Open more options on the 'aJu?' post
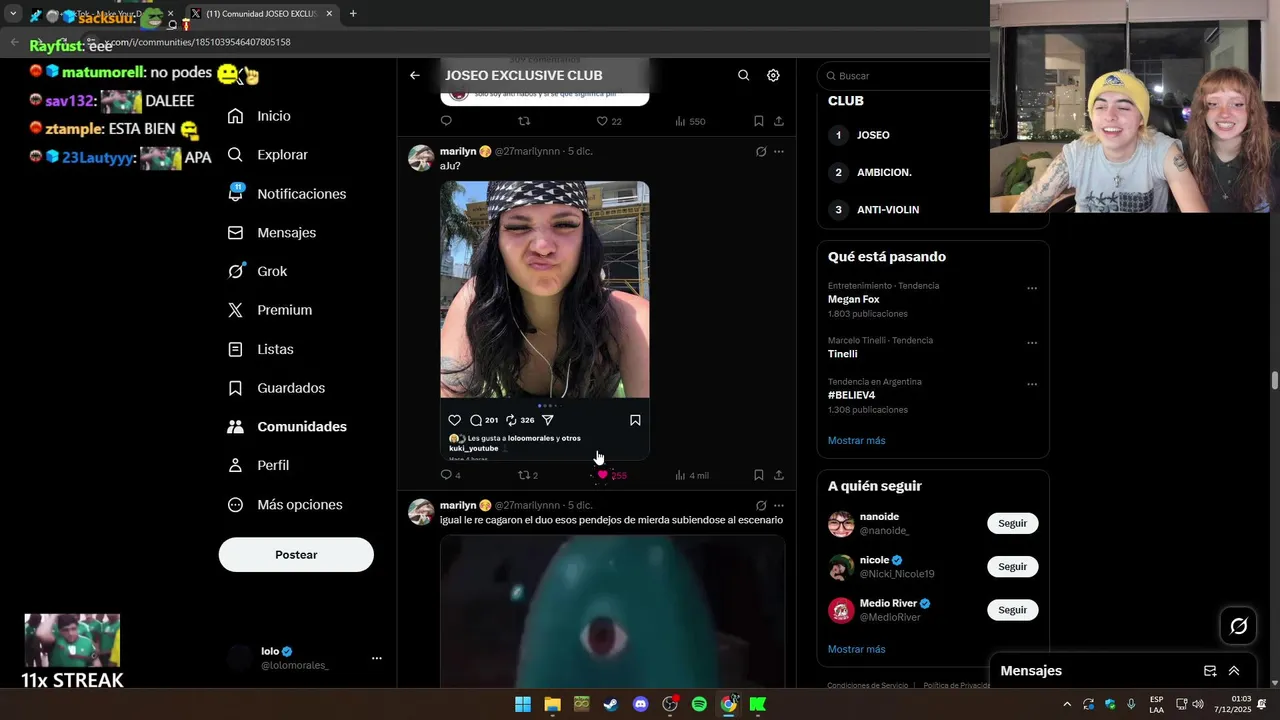The width and height of the screenshot is (1280, 720). (x=779, y=152)
